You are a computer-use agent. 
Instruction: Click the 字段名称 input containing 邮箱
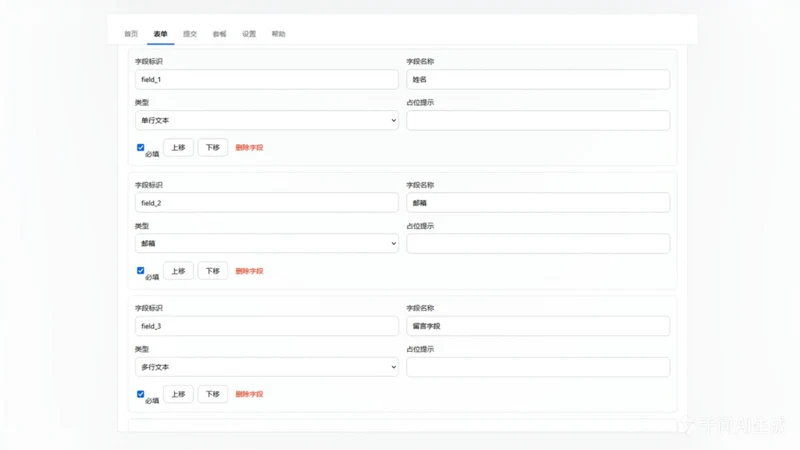538,203
